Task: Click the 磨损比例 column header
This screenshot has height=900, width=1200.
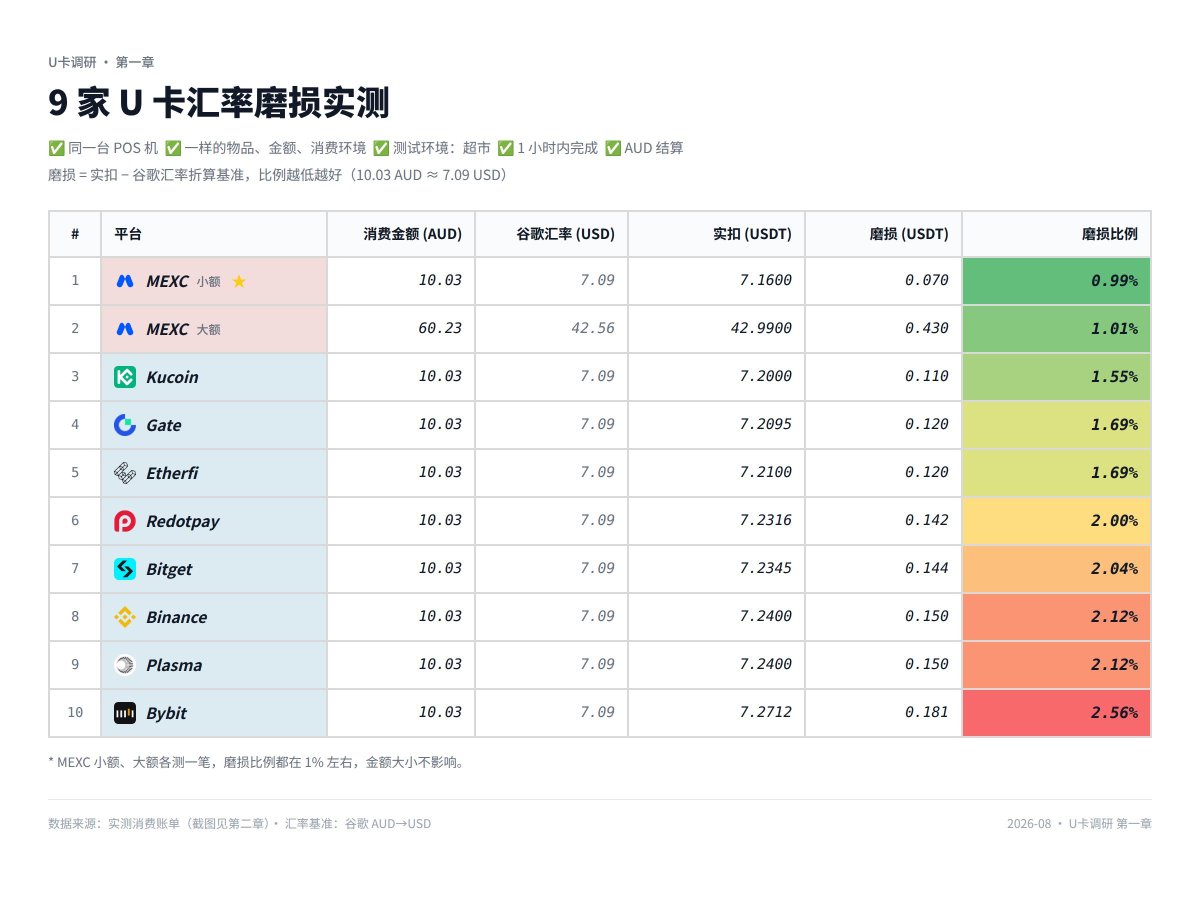Action: point(1057,234)
